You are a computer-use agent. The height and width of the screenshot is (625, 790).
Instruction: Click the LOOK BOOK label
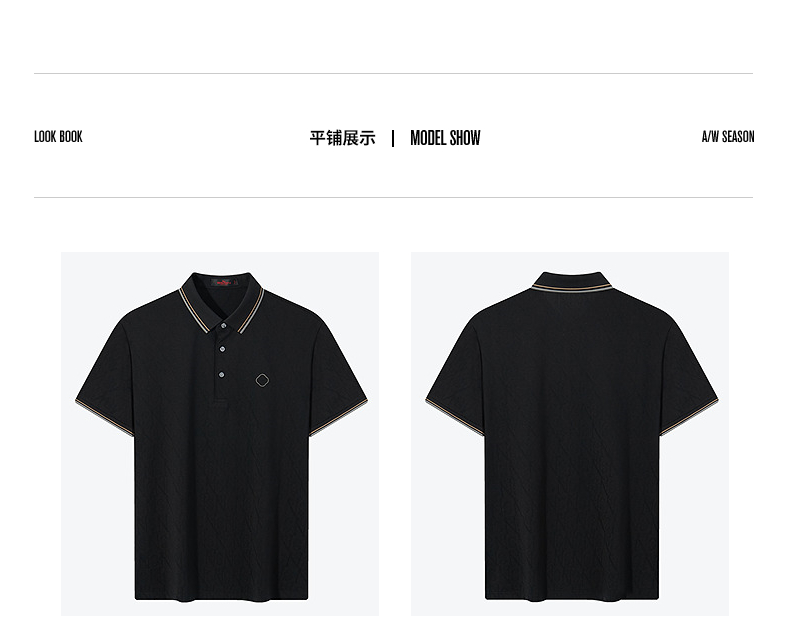(58, 137)
